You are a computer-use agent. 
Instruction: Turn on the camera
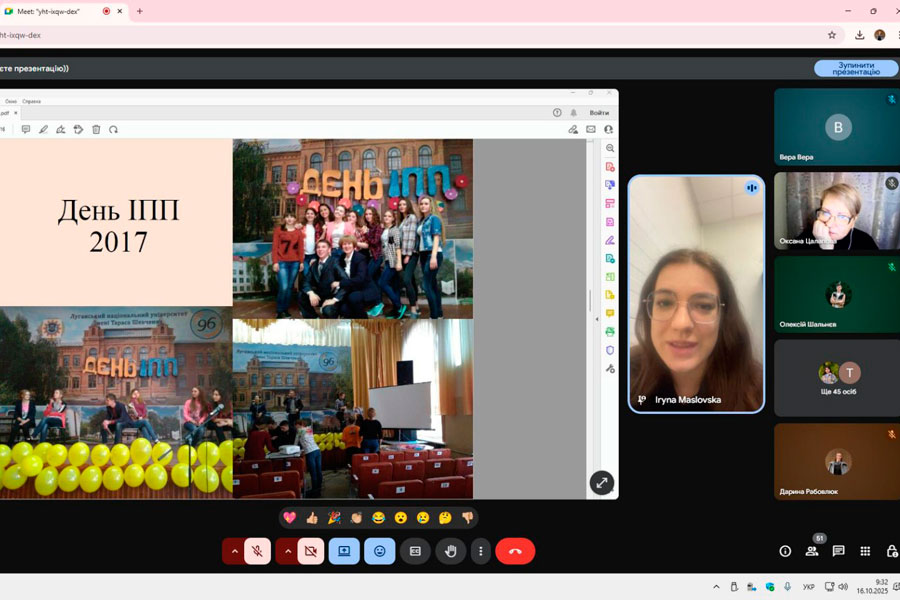pos(310,551)
